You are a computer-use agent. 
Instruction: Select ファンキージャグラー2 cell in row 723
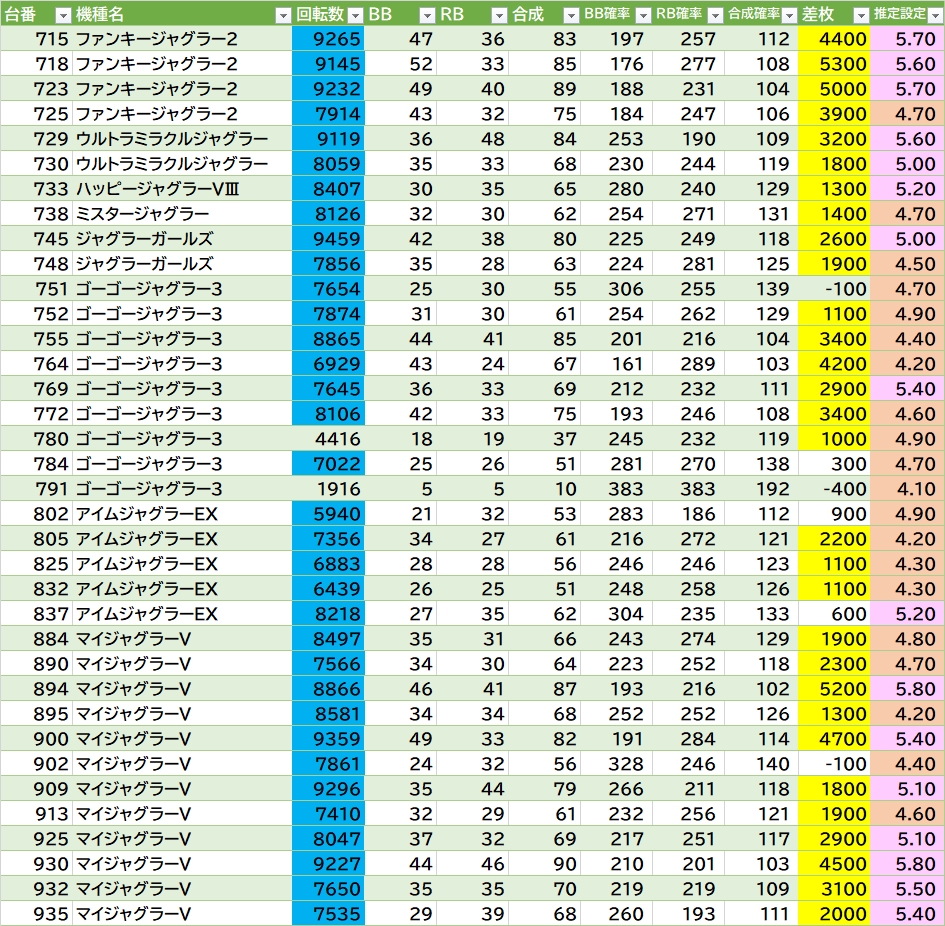pyautogui.click(x=182, y=89)
